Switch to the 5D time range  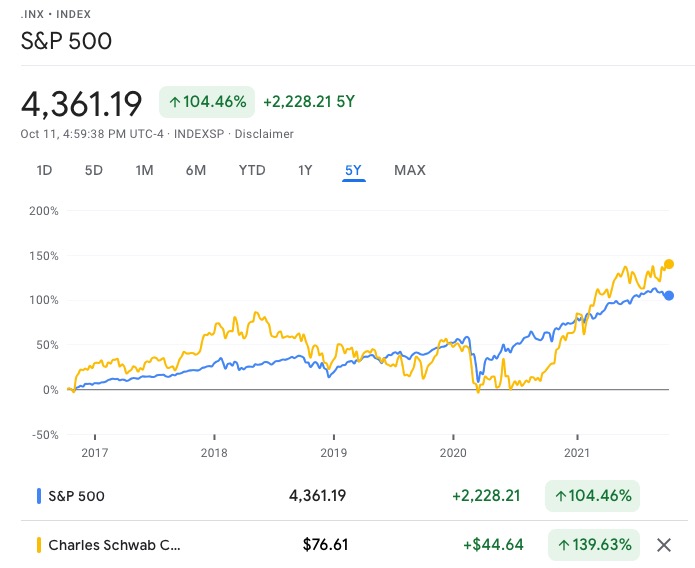coord(93,170)
